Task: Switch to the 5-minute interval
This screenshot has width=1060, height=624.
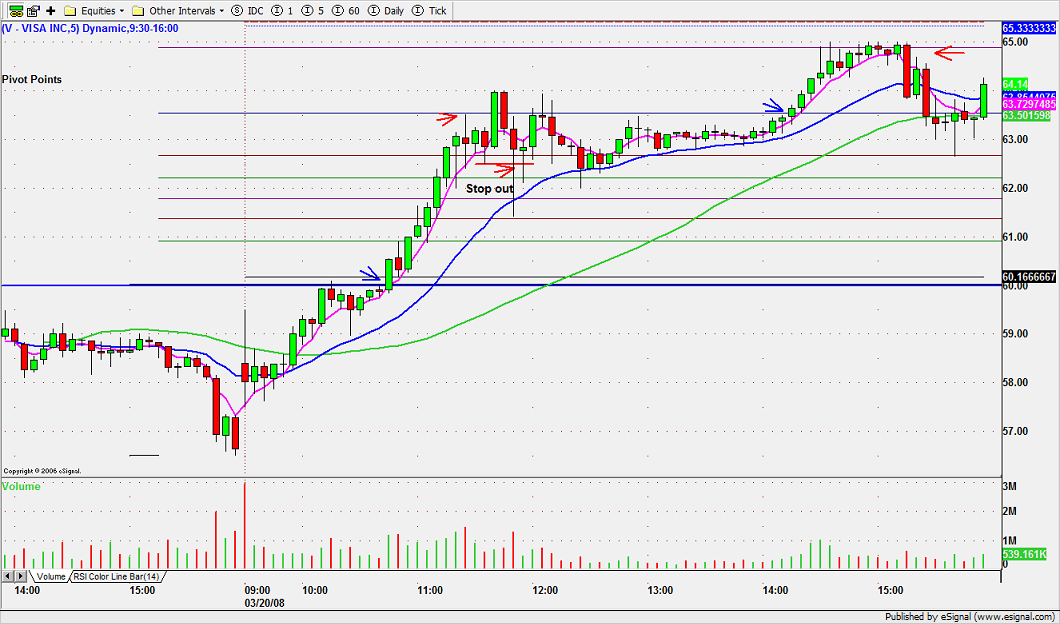Action: pyautogui.click(x=313, y=11)
